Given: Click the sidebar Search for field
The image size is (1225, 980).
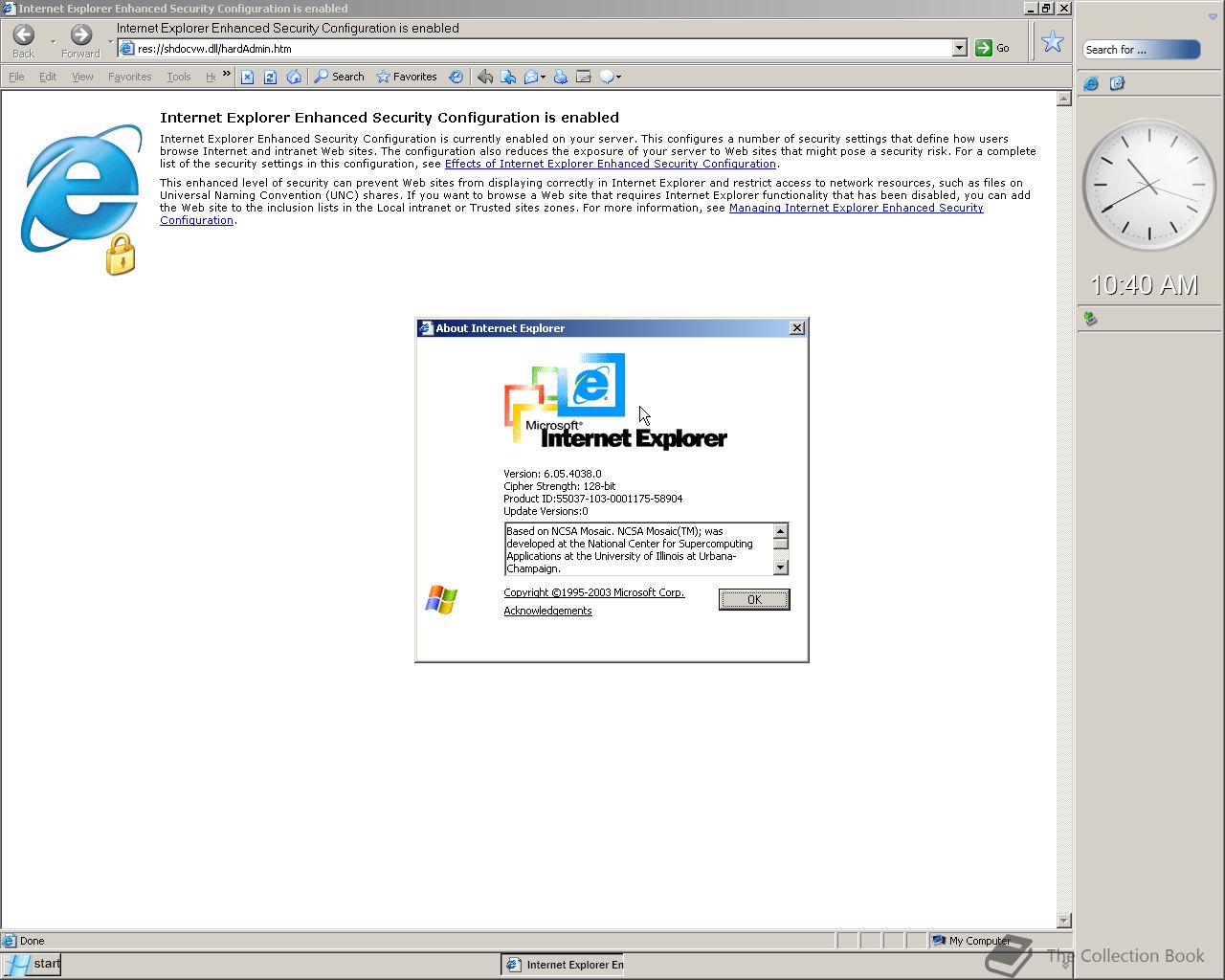Looking at the screenshot, I should [1141, 50].
